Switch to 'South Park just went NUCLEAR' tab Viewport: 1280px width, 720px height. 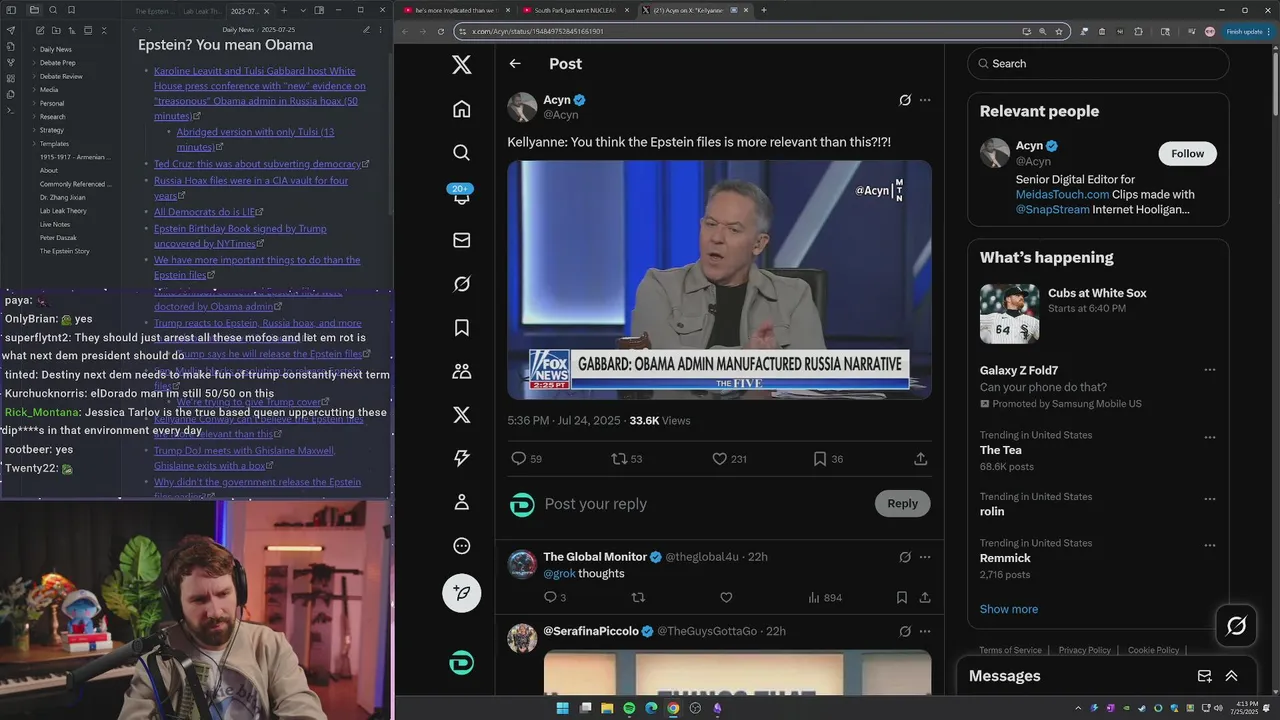[575, 10]
